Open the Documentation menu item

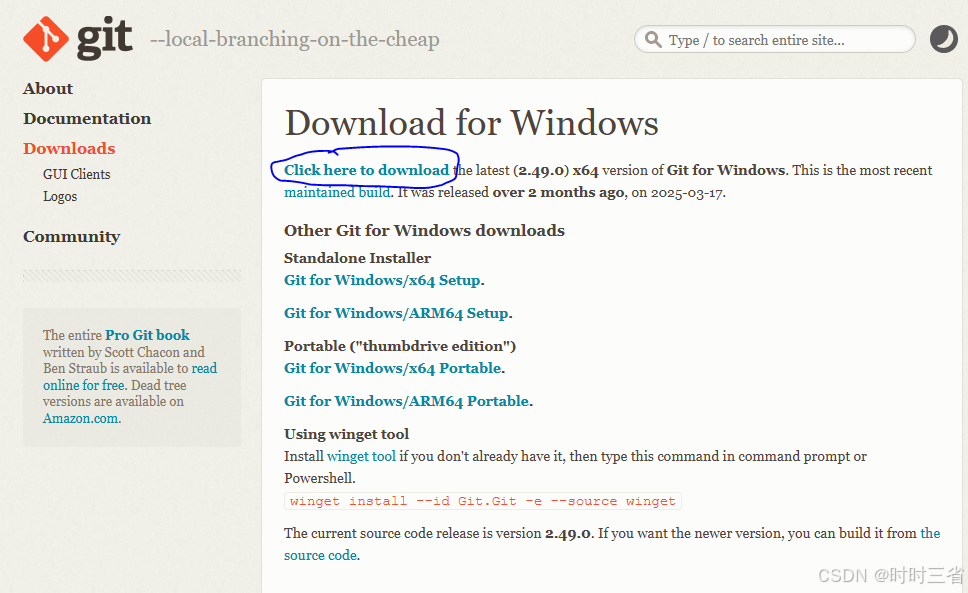click(87, 118)
